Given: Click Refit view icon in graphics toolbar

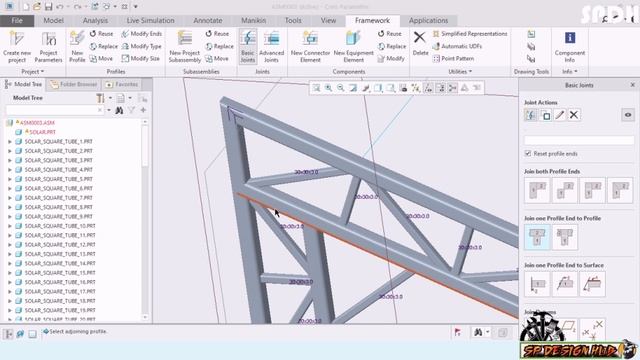Looking at the screenshot, I should pyautogui.click(x=316, y=88).
